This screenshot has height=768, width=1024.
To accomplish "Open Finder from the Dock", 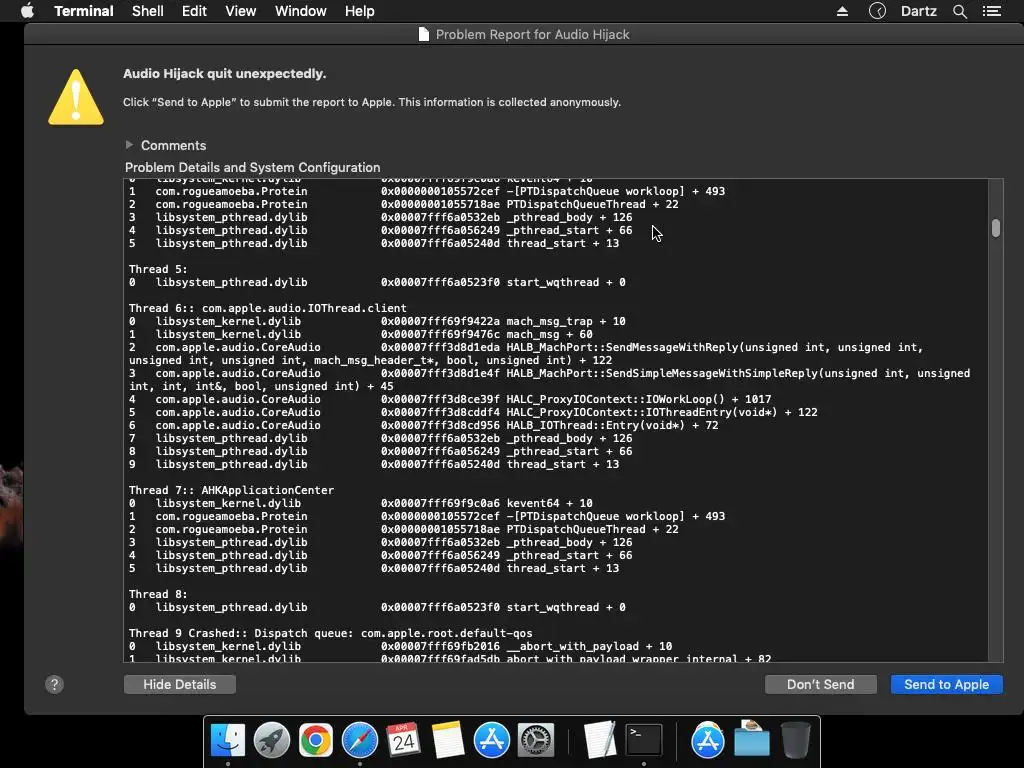I will point(228,741).
